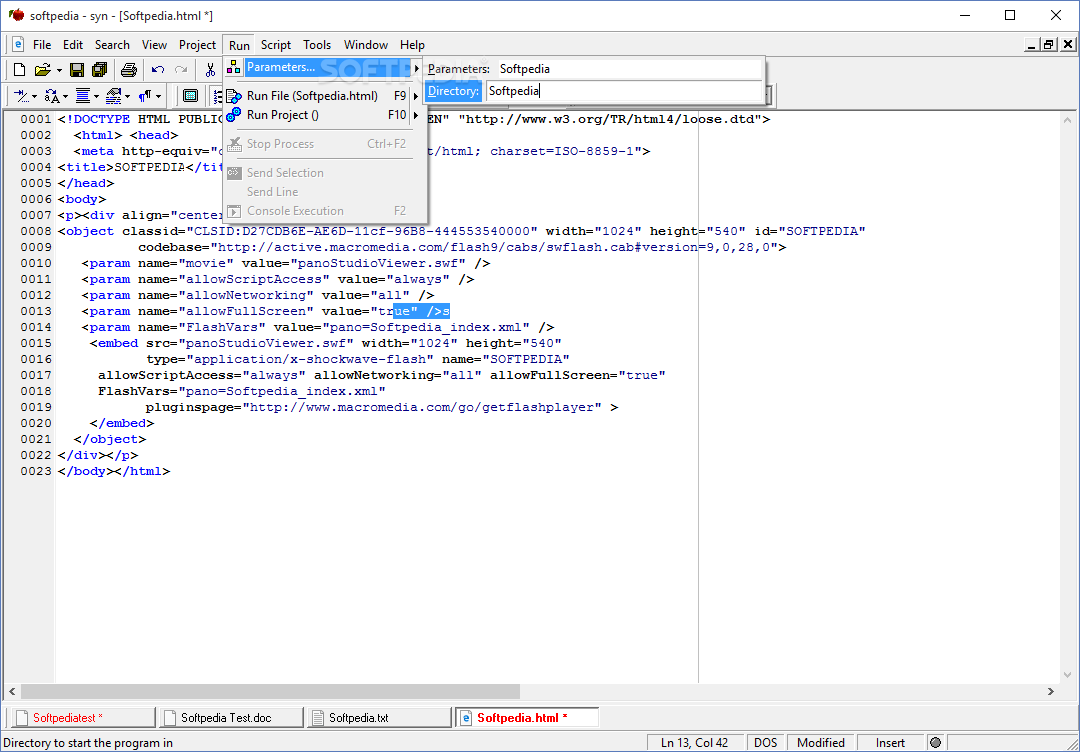
Task: Open the change case dropdown arrow
Action: click(x=65, y=96)
